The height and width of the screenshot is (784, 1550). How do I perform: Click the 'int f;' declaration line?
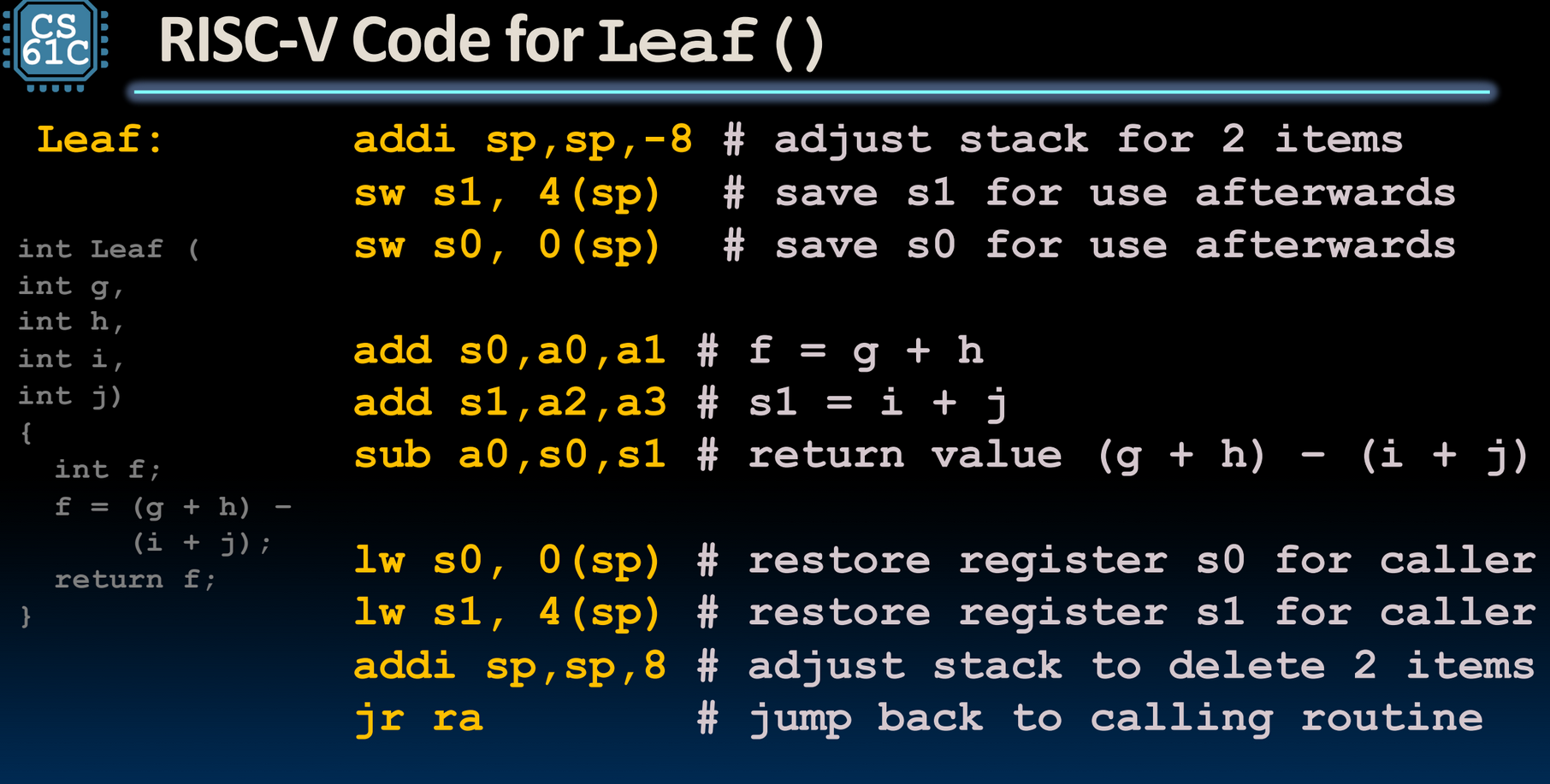107,469
